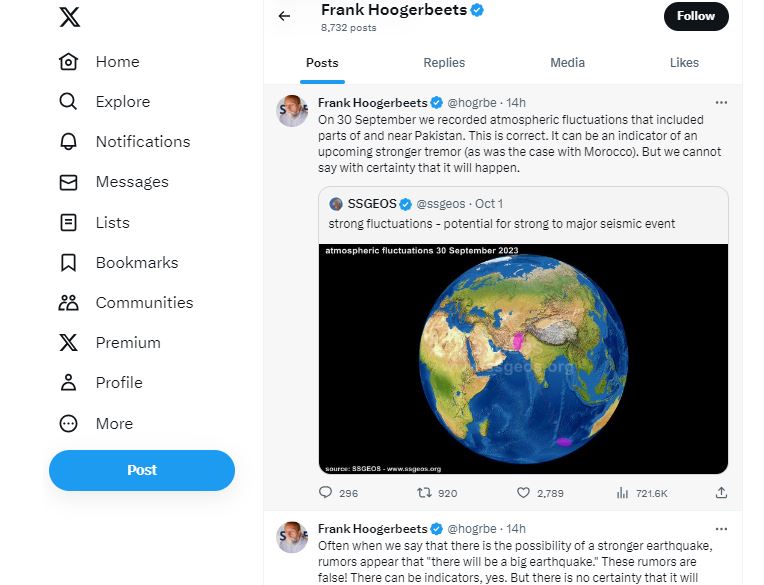The width and height of the screenshot is (764, 585).
Task: Open Frank Hoogerbeets' avatar on first post
Action: pyautogui.click(x=292, y=111)
